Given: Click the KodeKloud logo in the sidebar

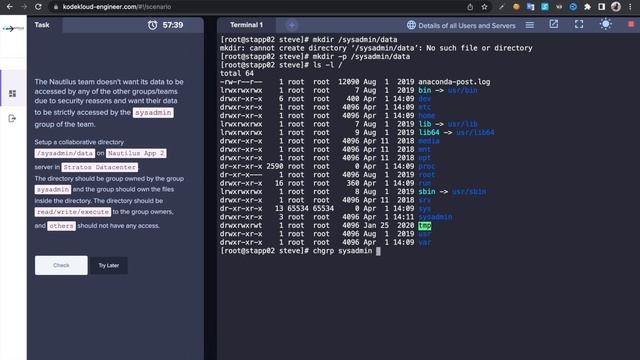Looking at the screenshot, I should click(x=13, y=29).
